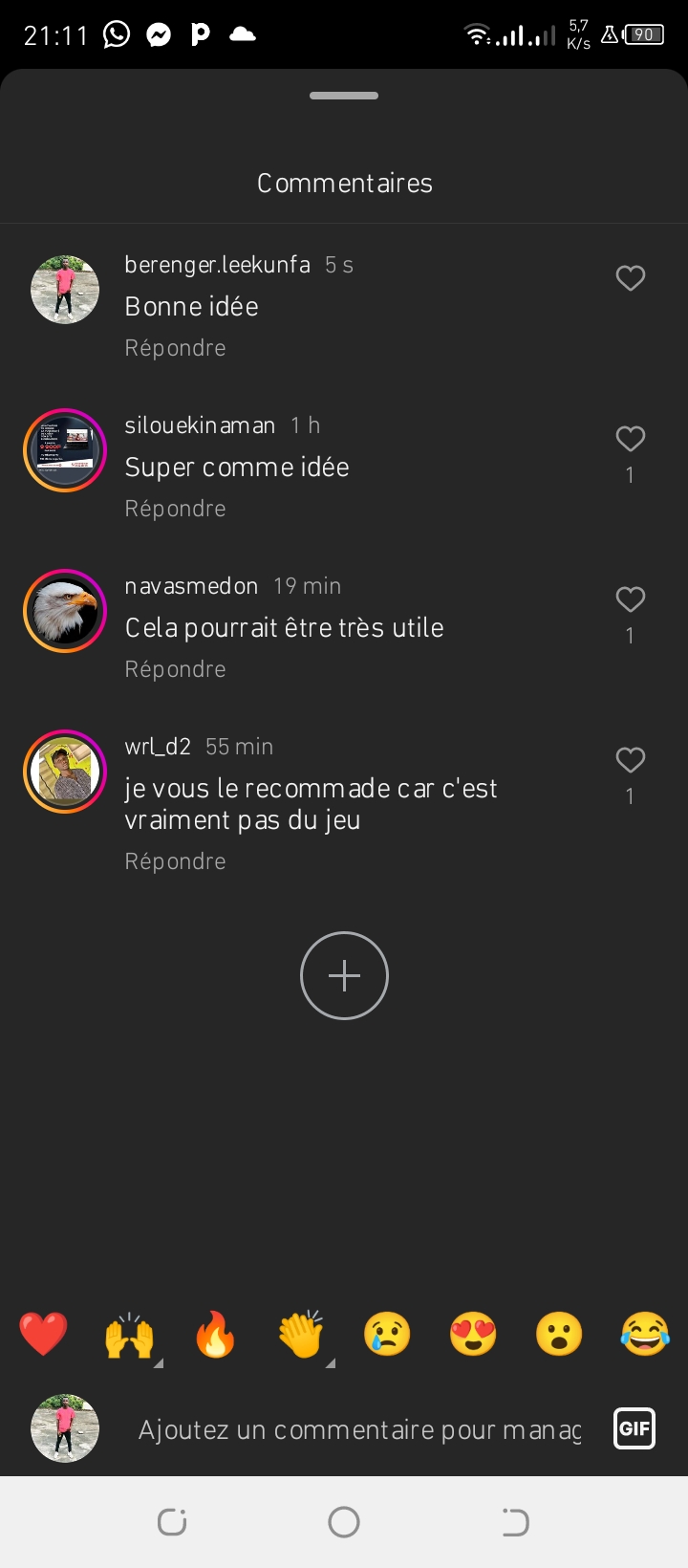Screen dimensions: 688x1568
Task: Reply to silouekinaman's comment
Action: [175, 509]
